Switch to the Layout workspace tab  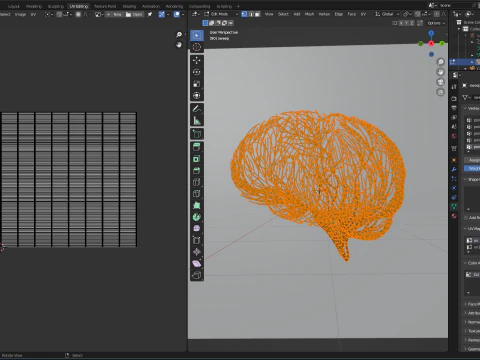(x=14, y=6)
